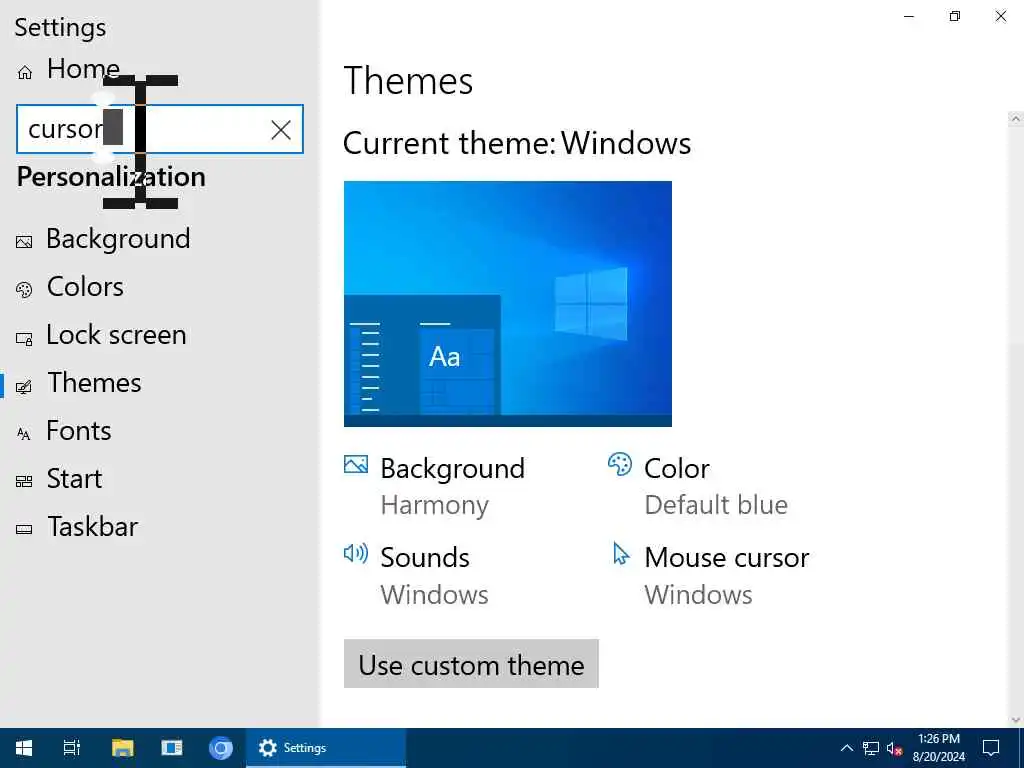Click the Taskbar icon in the sidebar
The height and width of the screenshot is (768, 1024).
tap(24, 530)
